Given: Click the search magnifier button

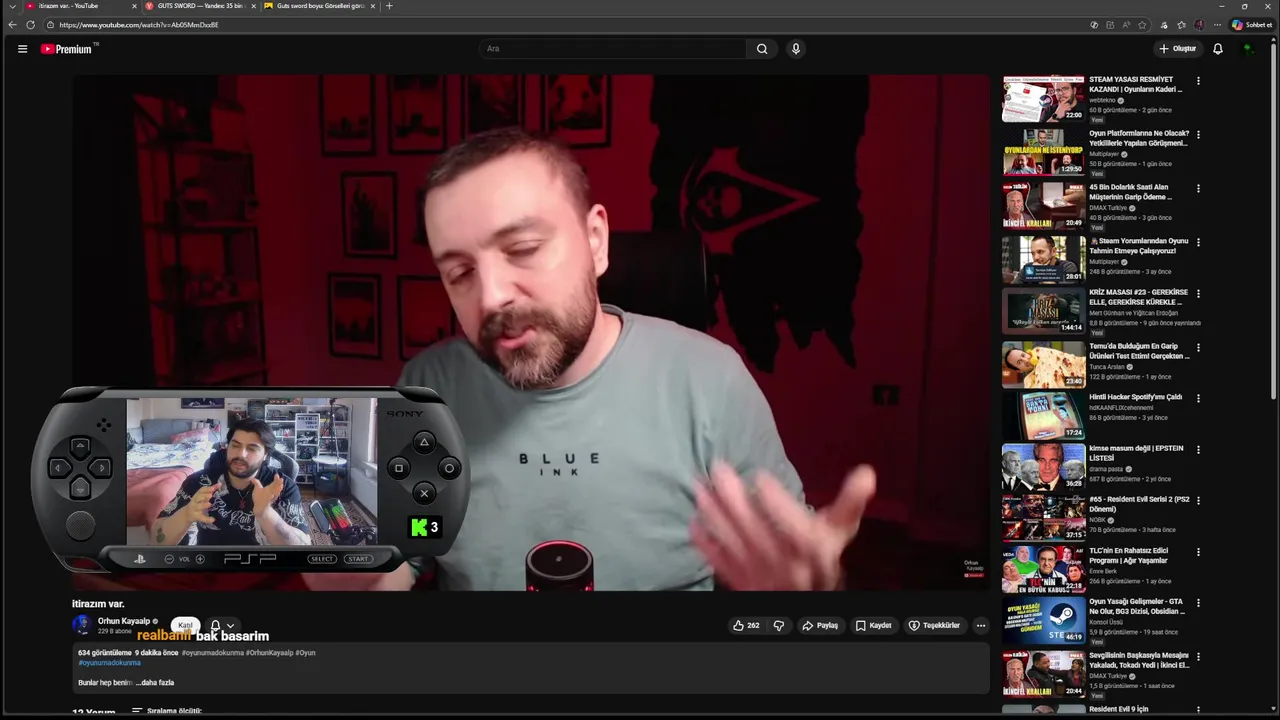Looking at the screenshot, I should coord(762,48).
